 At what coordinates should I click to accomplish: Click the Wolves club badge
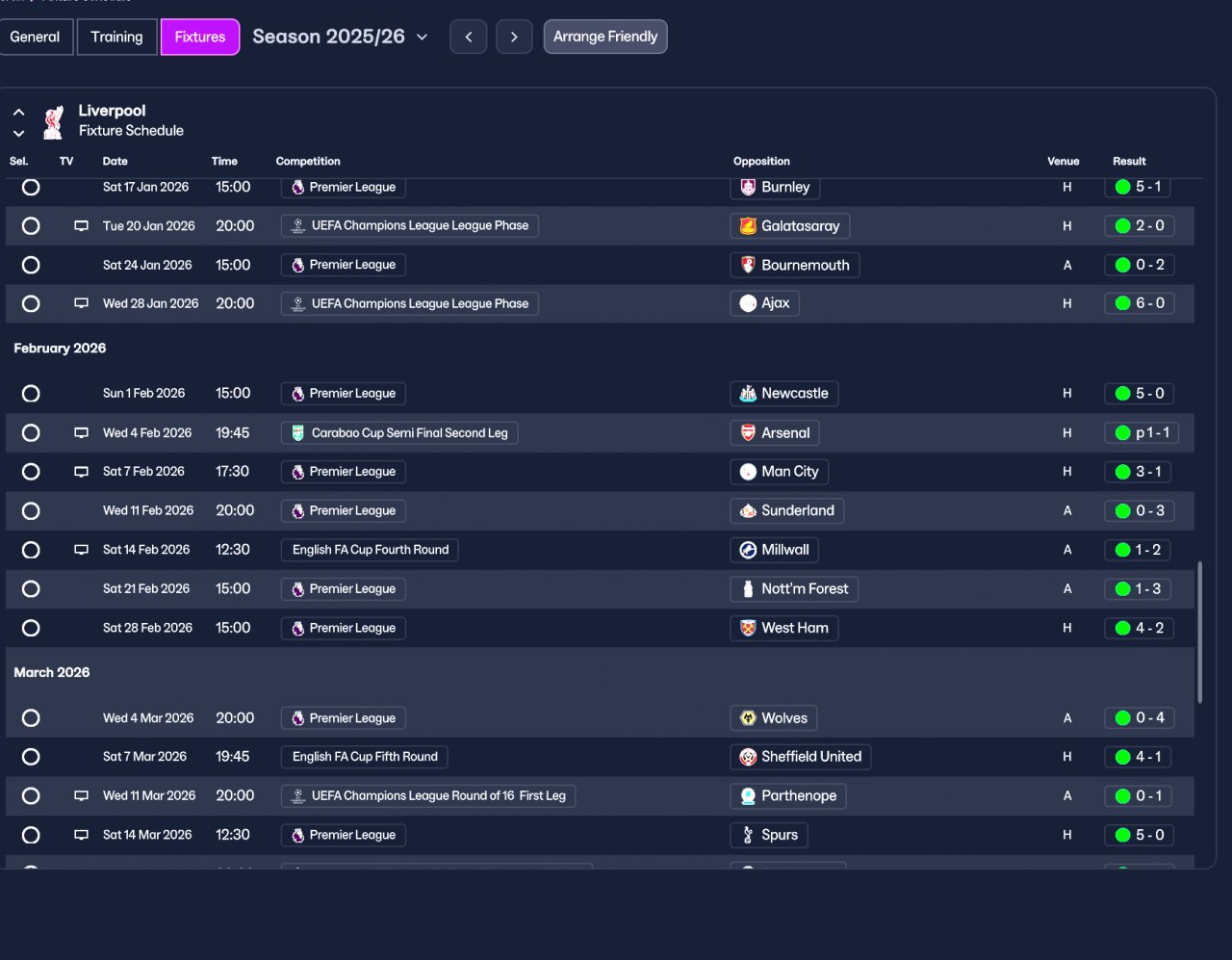(x=748, y=718)
